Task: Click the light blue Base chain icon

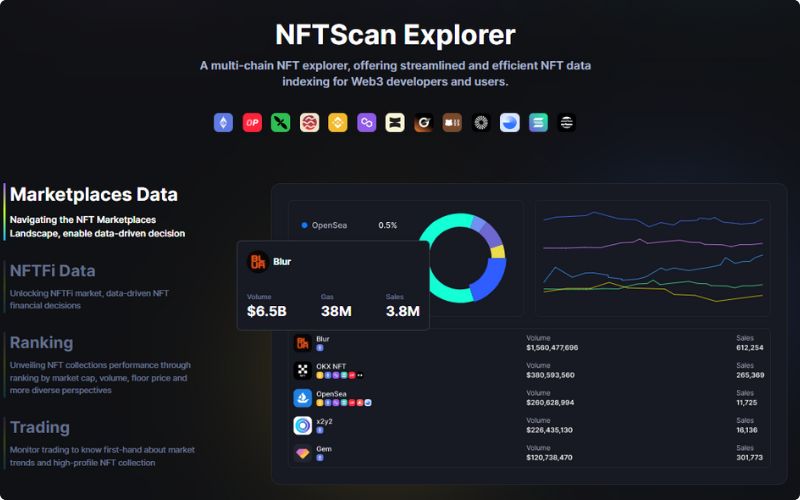Action: 510,122
